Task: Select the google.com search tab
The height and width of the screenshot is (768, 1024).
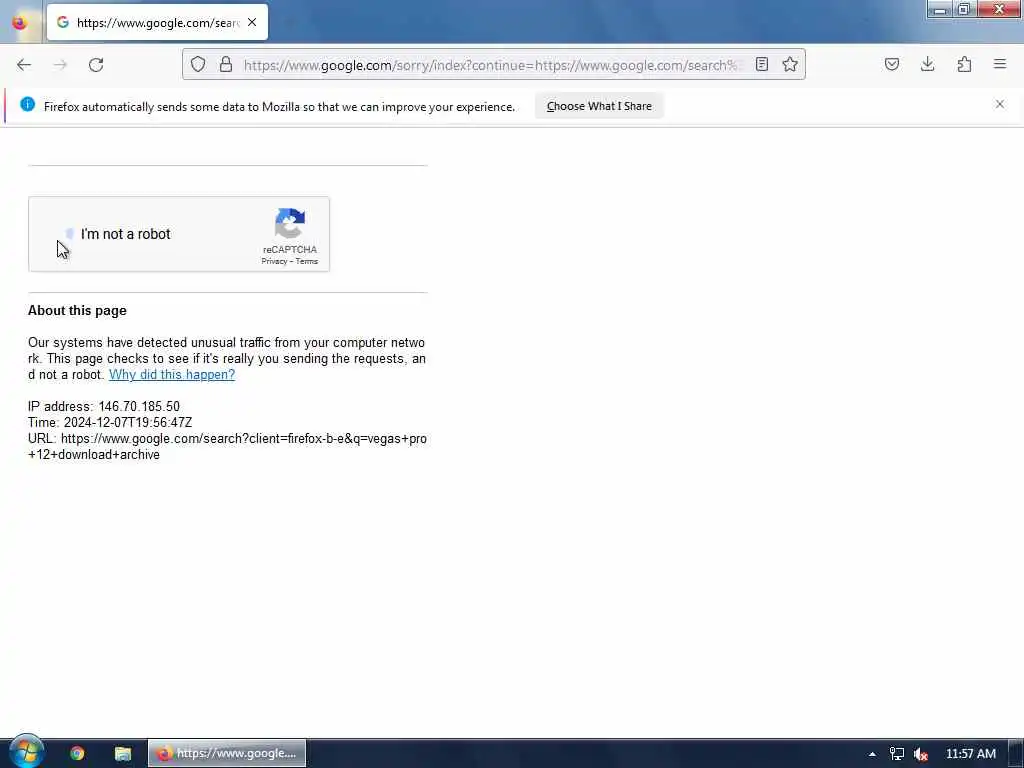Action: [x=157, y=22]
